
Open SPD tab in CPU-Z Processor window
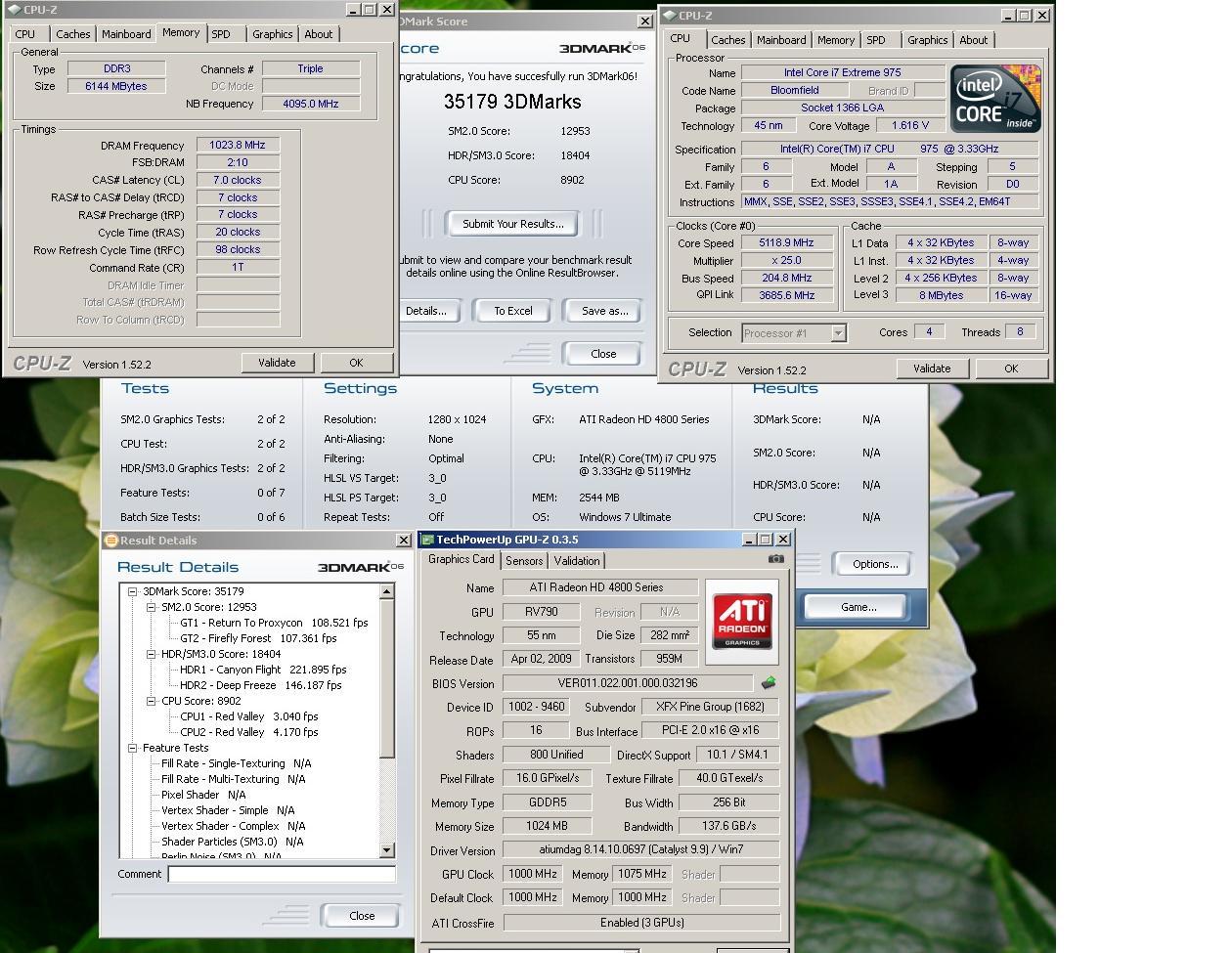[876, 40]
